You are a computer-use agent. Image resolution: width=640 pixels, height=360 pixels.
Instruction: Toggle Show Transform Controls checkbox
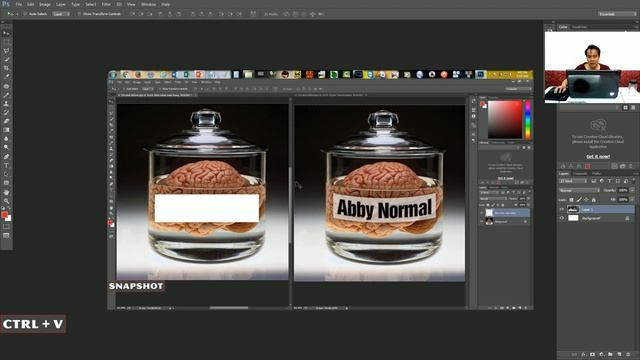point(79,14)
